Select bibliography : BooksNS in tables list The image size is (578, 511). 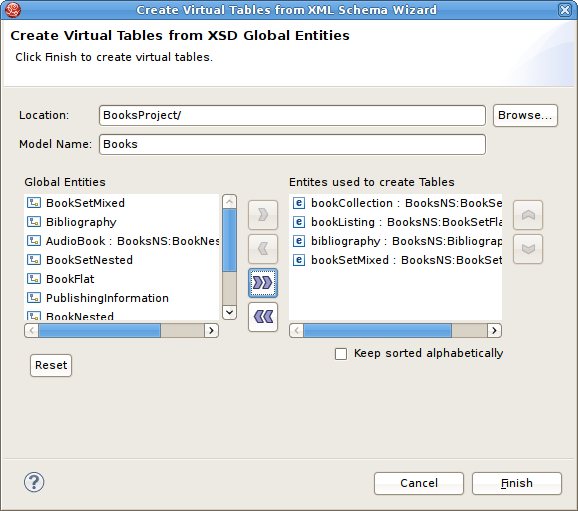pyautogui.click(x=406, y=241)
